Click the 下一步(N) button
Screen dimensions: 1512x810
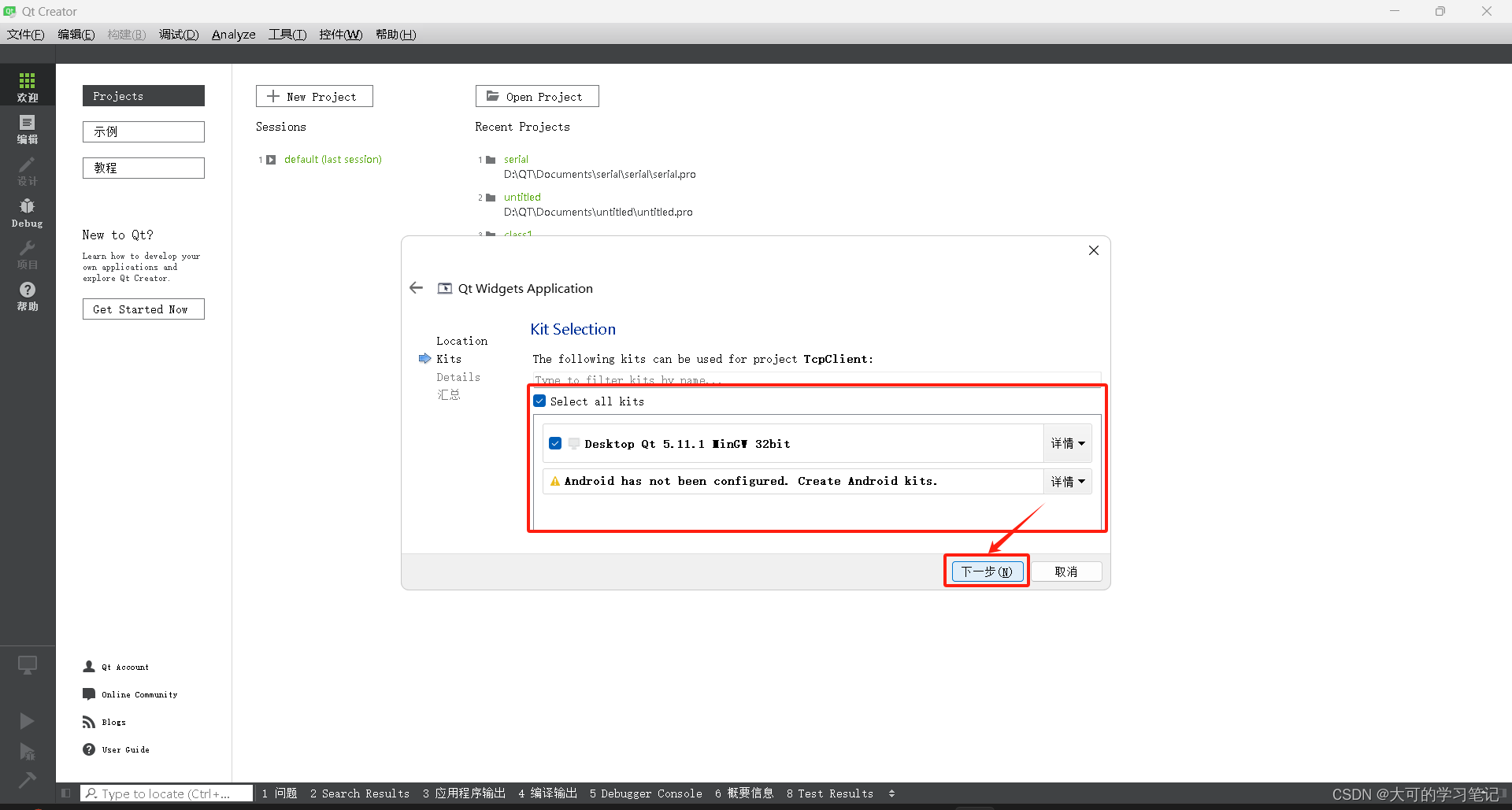click(x=987, y=571)
